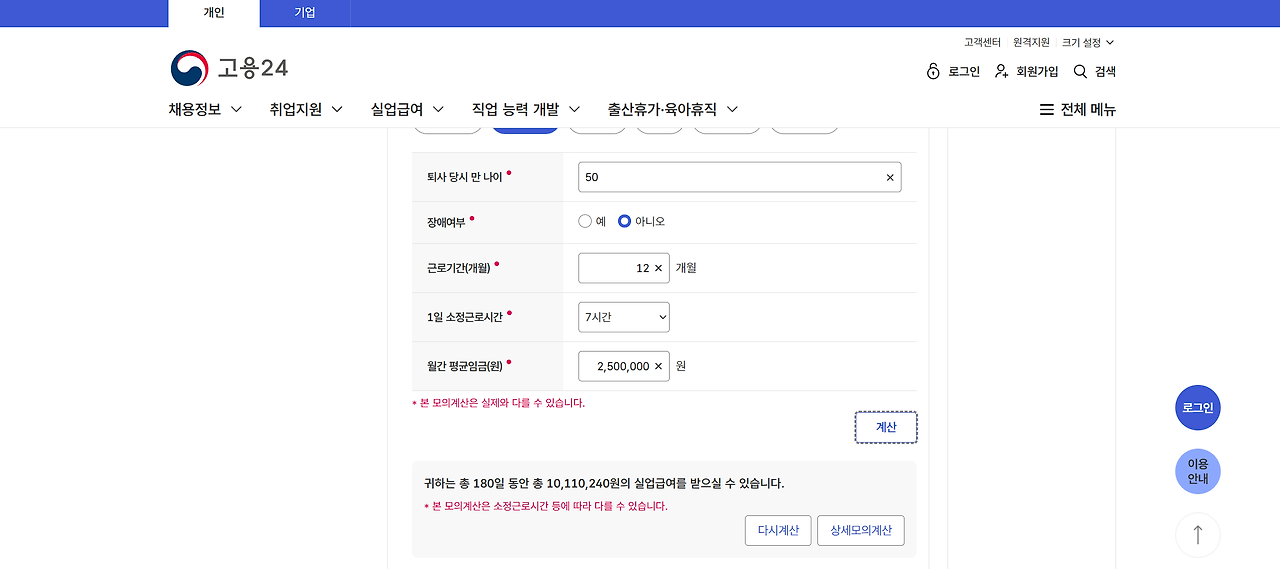Image resolution: width=1280 pixels, height=569 pixels.
Task: Click the 고용24 logo icon
Action: point(189,68)
